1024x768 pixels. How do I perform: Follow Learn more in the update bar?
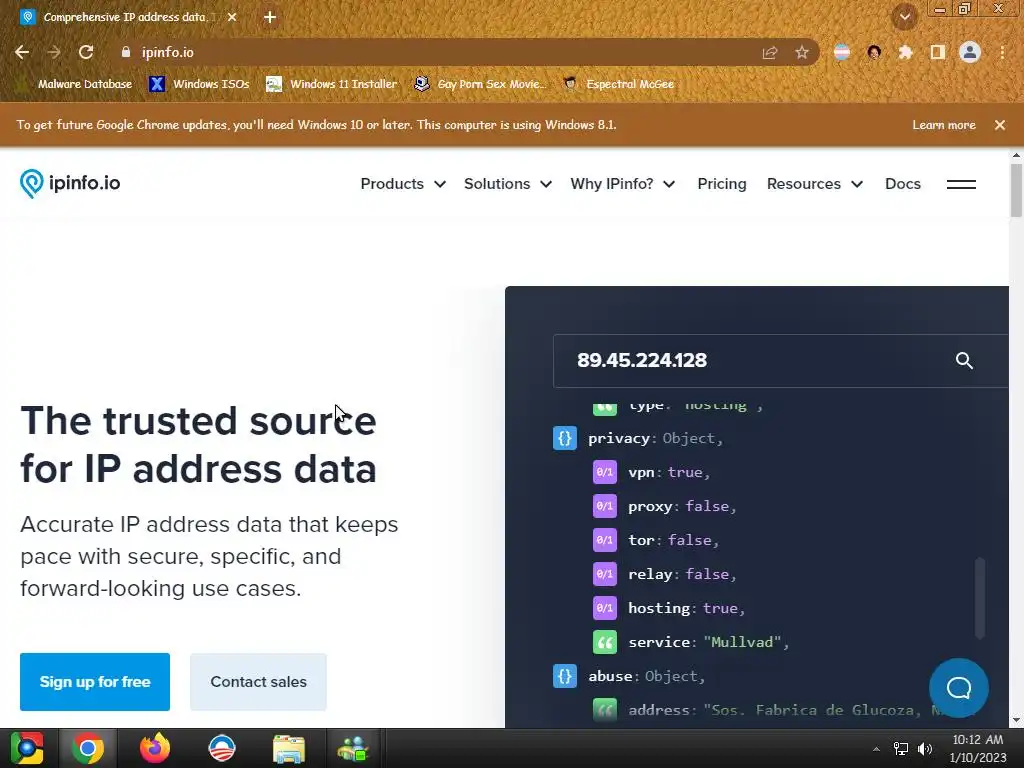click(944, 125)
